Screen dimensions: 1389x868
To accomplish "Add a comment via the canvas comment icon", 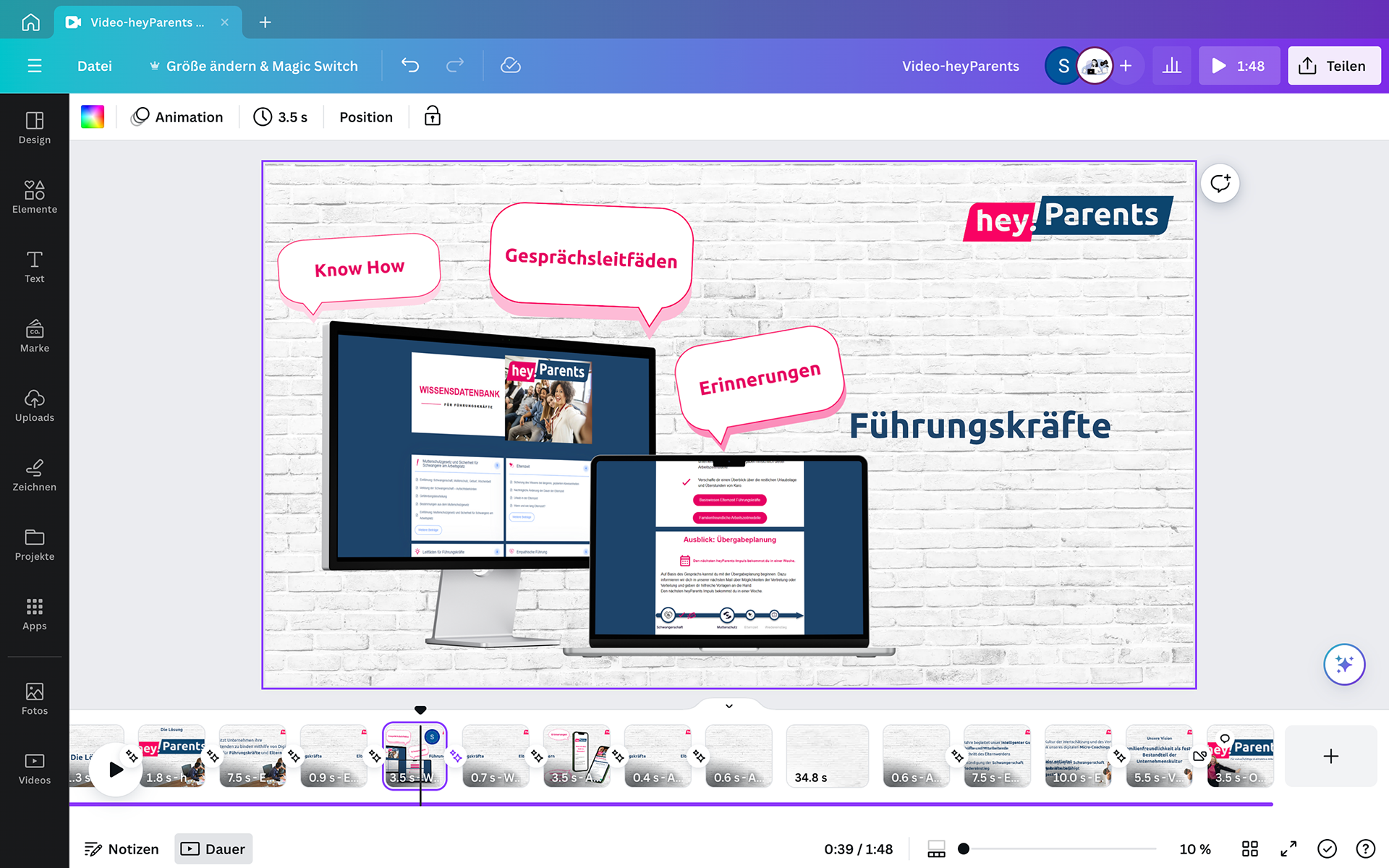I will (x=1220, y=183).
